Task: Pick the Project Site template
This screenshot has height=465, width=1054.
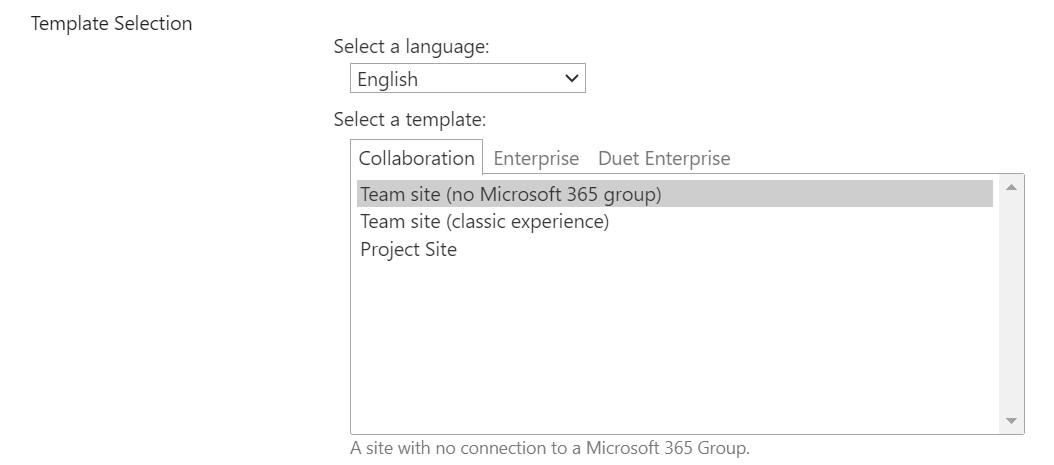Action: coord(408,250)
